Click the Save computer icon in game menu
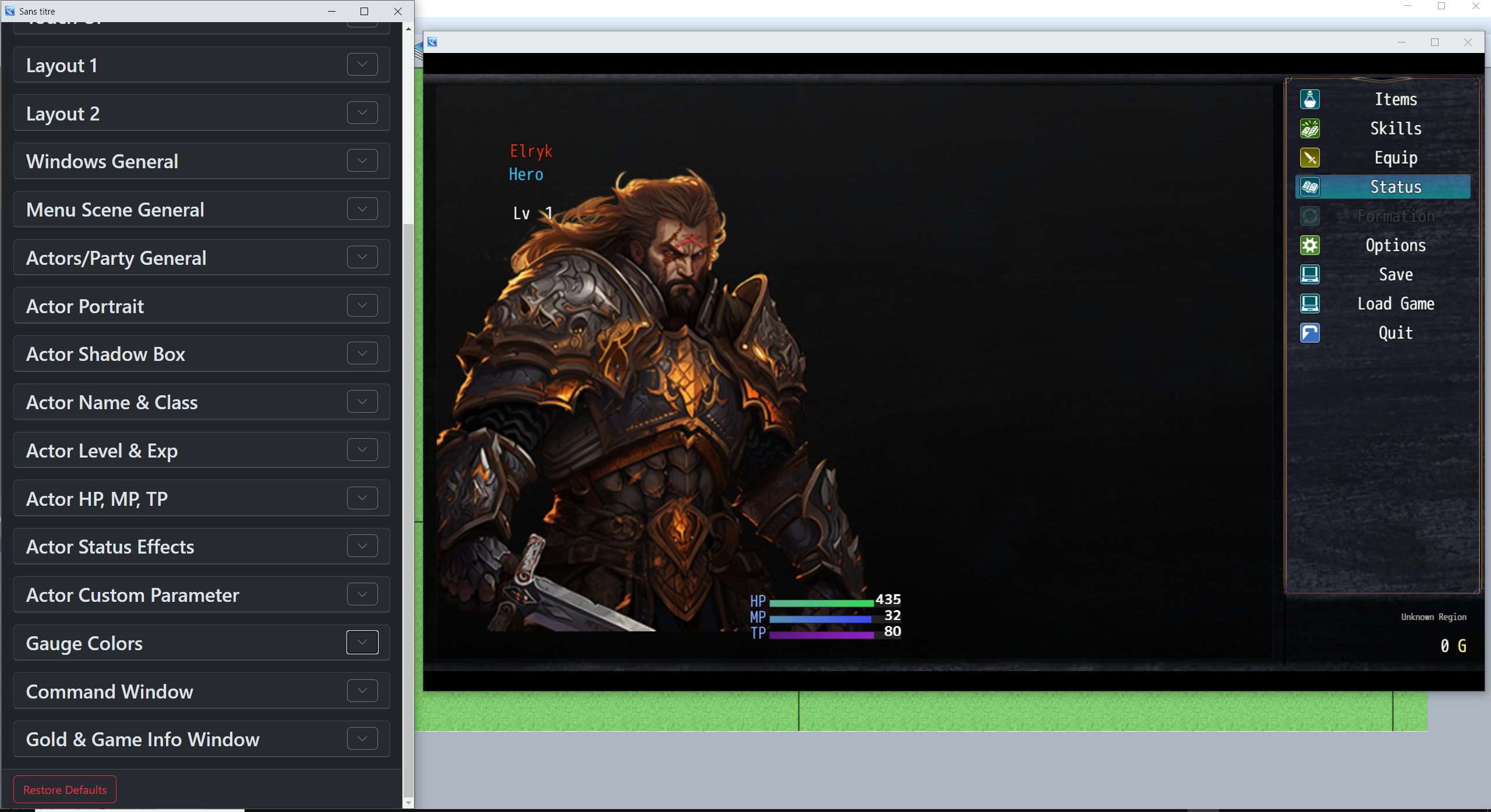The height and width of the screenshot is (812, 1491). pyautogui.click(x=1310, y=274)
